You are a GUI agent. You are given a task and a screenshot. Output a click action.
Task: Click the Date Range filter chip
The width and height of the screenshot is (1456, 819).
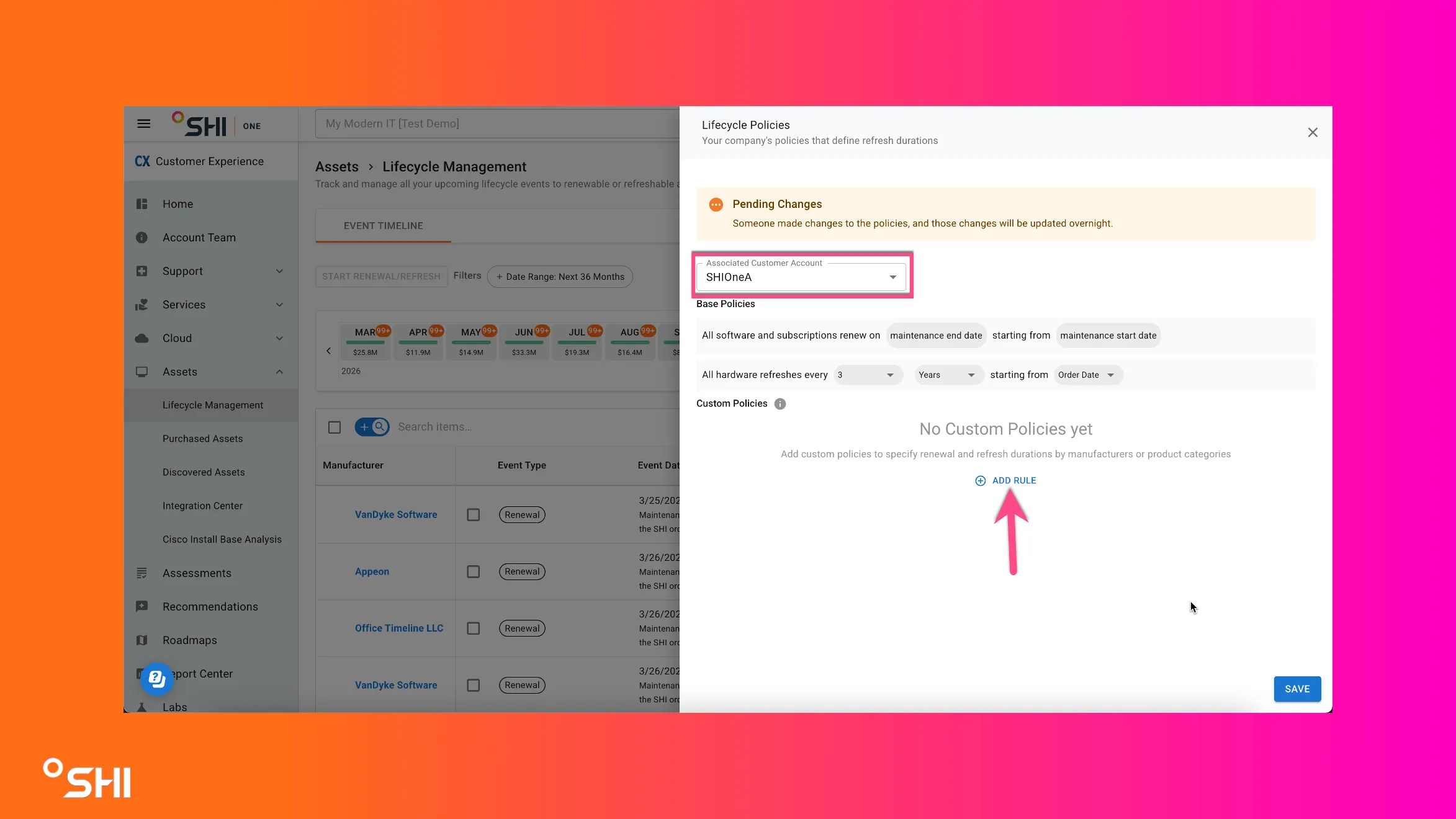[560, 277]
